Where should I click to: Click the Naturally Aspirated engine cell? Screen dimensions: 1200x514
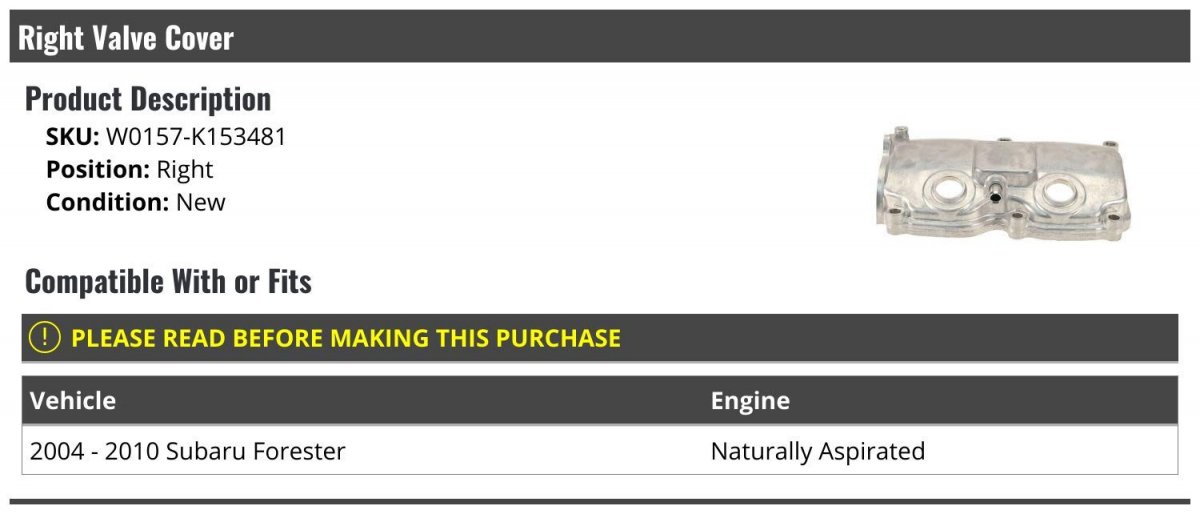pyautogui.click(x=817, y=451)
